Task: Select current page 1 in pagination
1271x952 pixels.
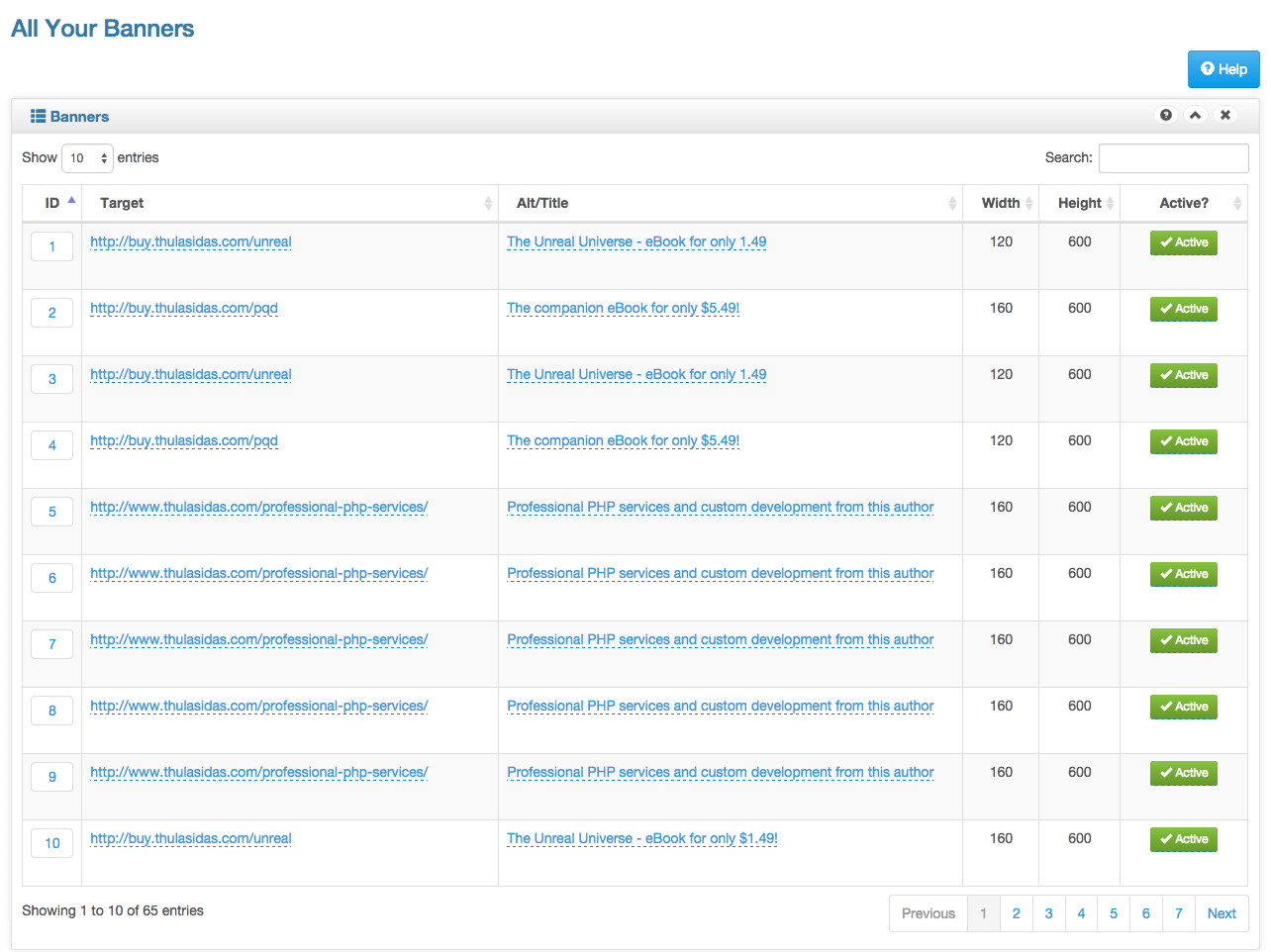Action: (983, 913)
